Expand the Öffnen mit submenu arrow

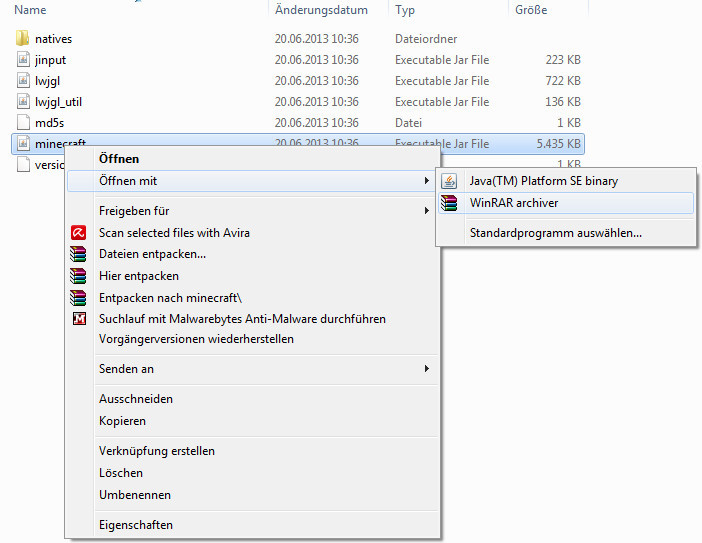pyautogui.click(x=427, y=181)
